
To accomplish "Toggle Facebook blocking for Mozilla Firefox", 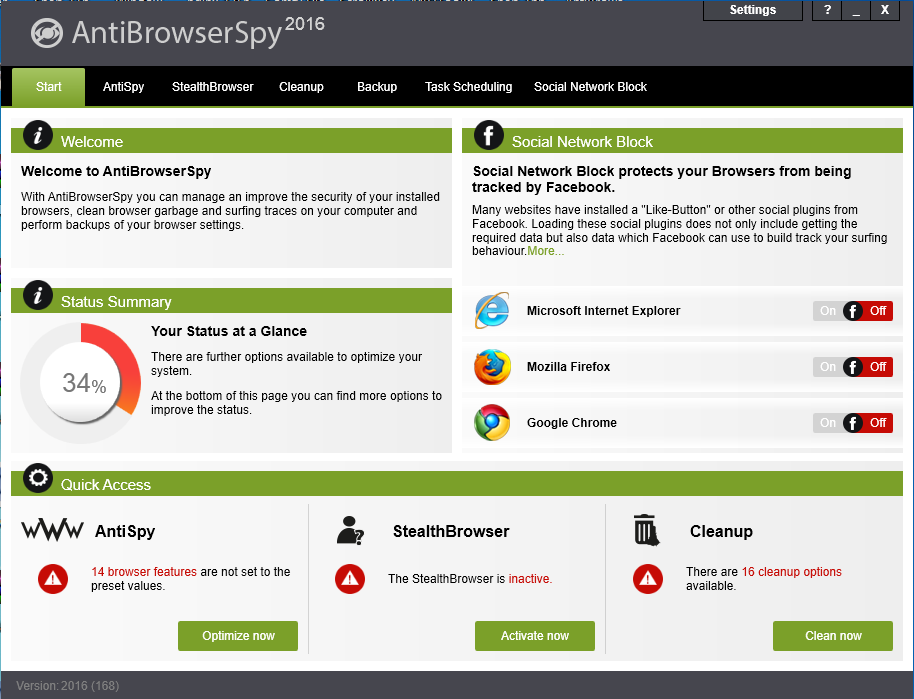I will [x=852, y=367].
